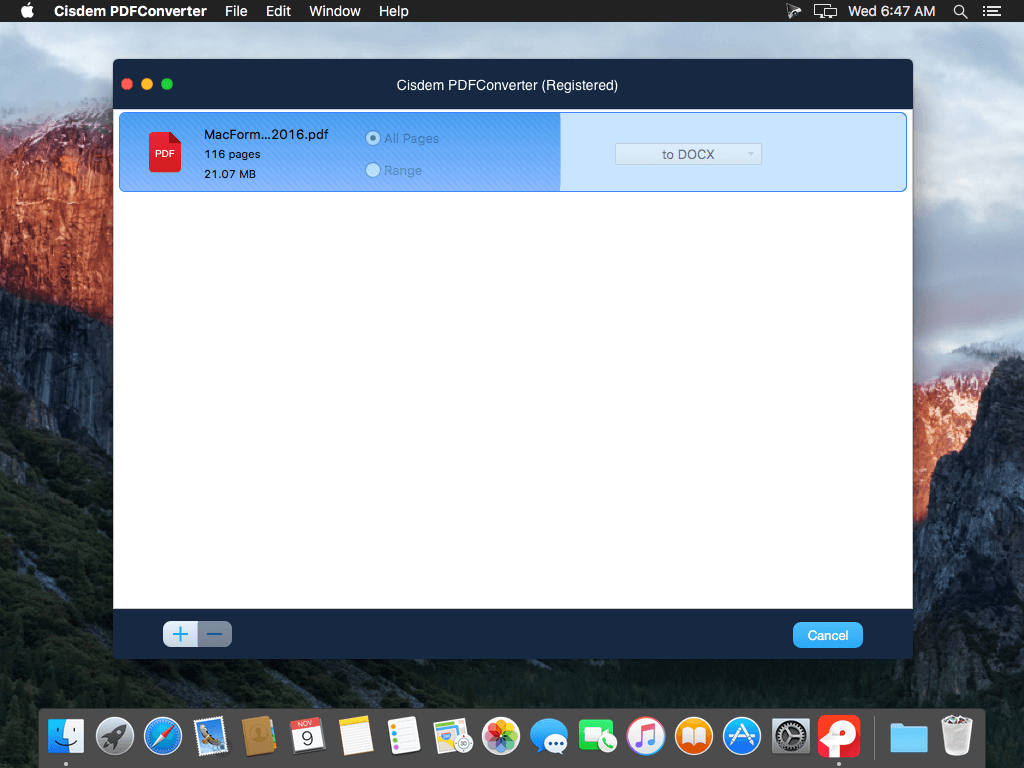1024x768 pixels.
Task: Open the Mail app in the Dock
Action: 211,736
